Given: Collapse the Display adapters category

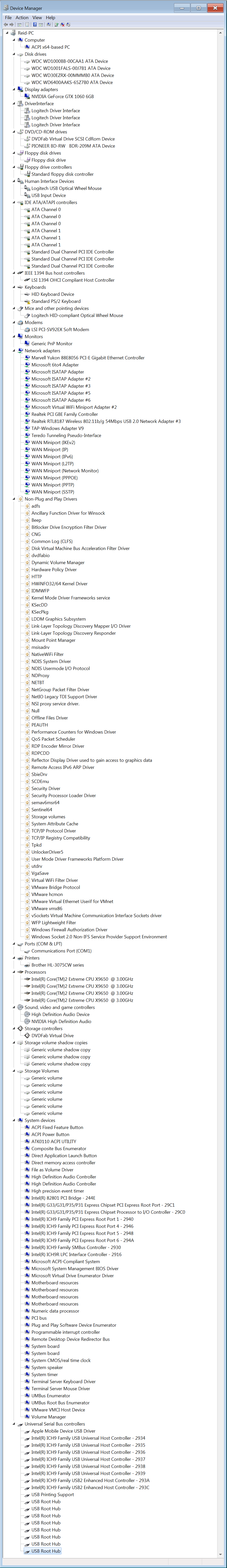Looking at the screenshot, I should 14,90.
